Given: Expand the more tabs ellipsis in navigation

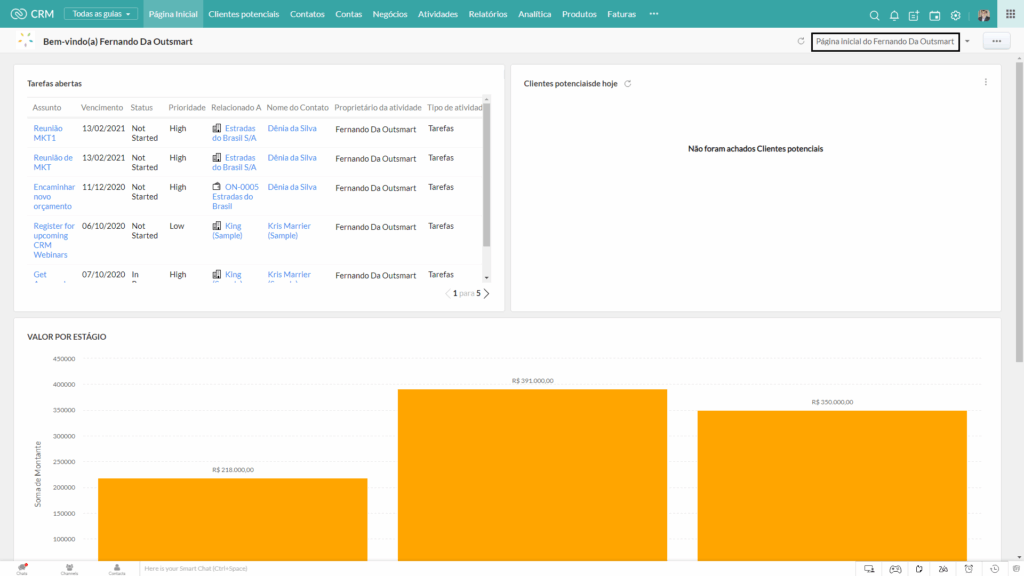Looking at the screenshot, I should 654,14.
